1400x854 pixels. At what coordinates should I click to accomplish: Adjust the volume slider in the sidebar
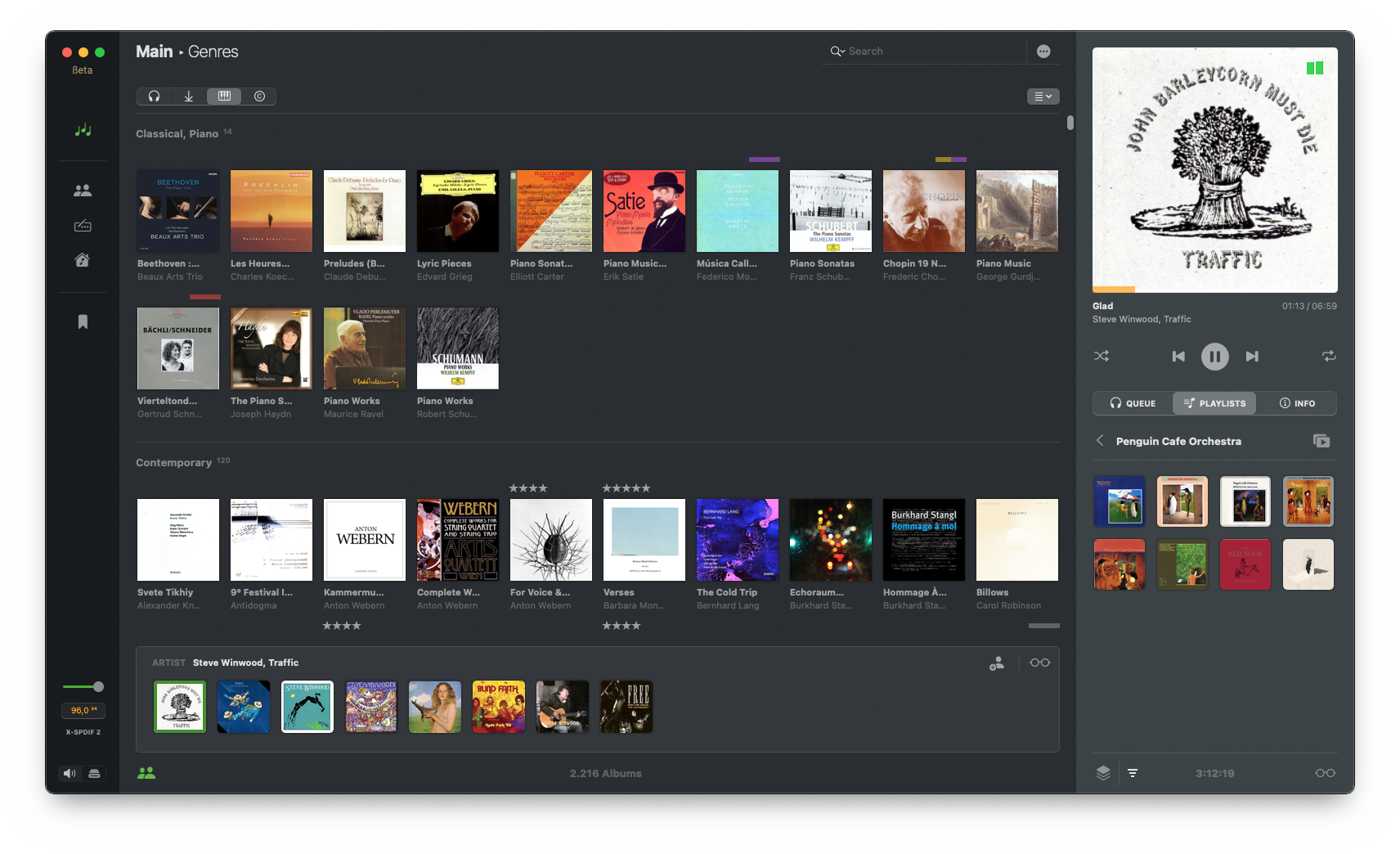[x=83, y=686]
